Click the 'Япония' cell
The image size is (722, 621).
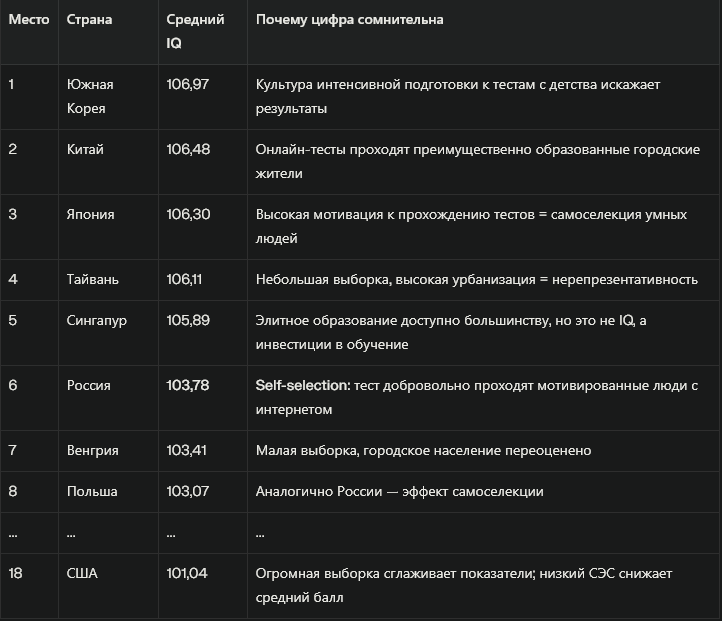90,214
